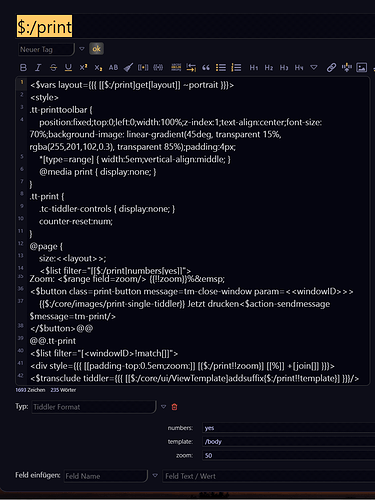Expand the Feld Name dropdown arrow

coord(155,476)
